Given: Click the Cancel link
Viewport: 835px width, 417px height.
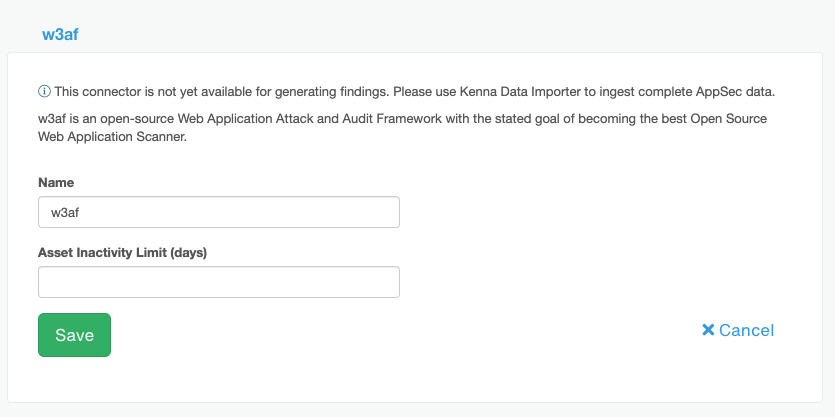Looking at the screenshot, I should click(746, 330).
